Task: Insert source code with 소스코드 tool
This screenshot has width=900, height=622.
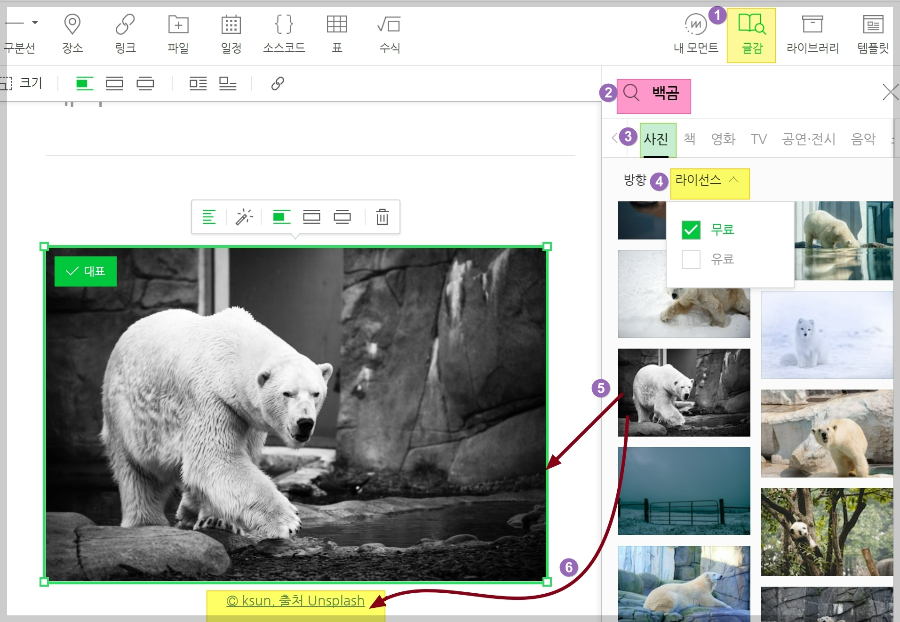Action: (284, 34)
